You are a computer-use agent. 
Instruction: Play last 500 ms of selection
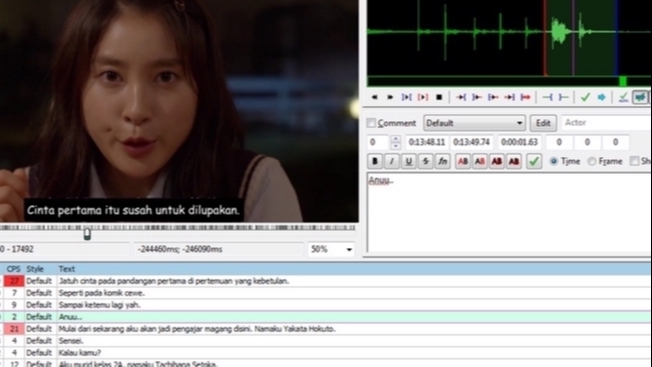[x=509, y=97]
